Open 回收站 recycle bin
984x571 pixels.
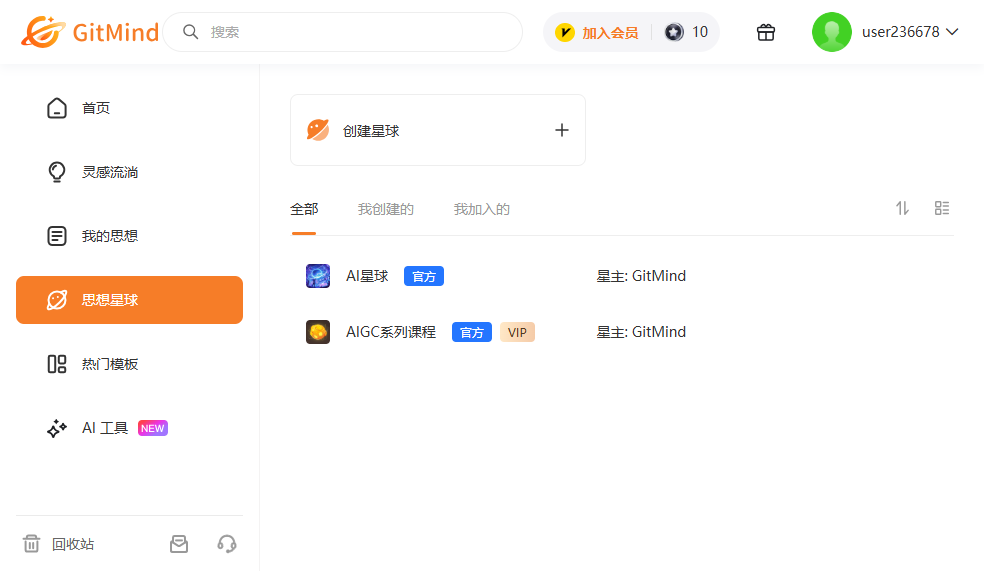point(58,544)
